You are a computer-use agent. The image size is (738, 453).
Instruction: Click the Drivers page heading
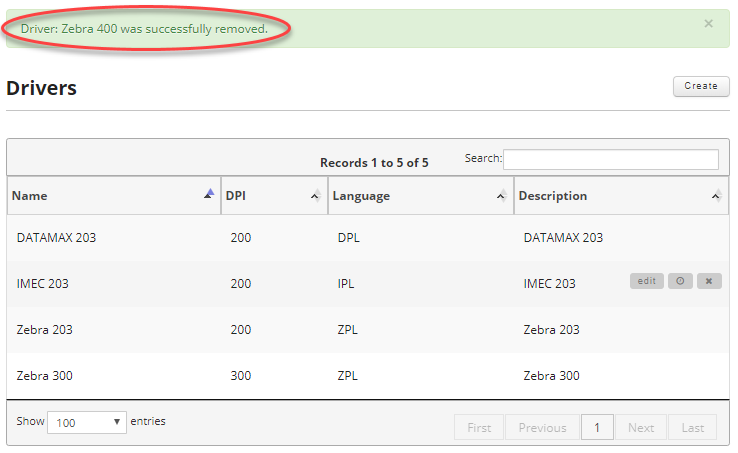pos(41,88)
